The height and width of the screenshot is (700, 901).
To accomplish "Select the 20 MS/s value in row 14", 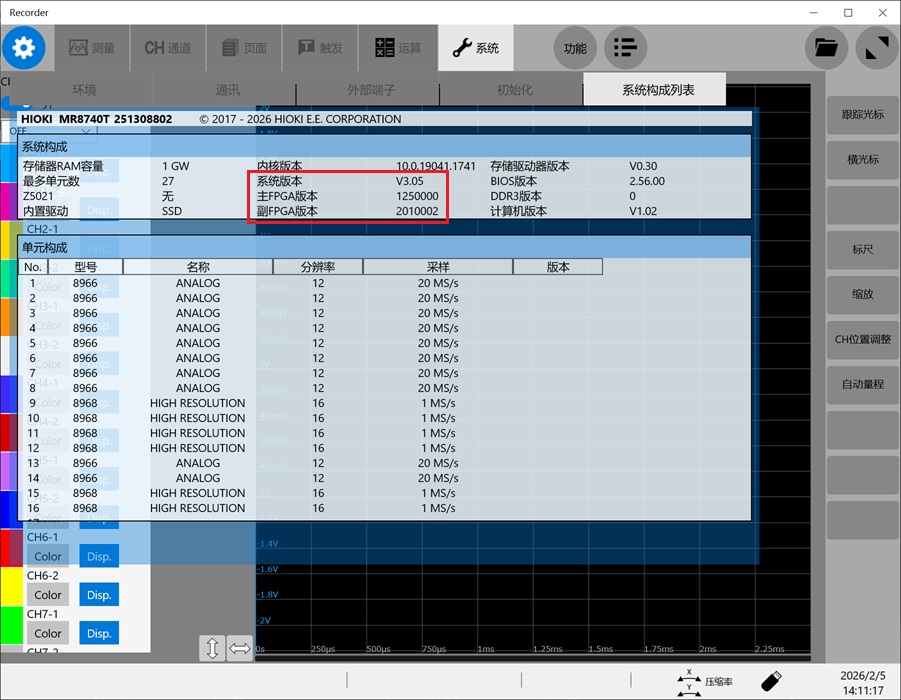I will point(438,478).
